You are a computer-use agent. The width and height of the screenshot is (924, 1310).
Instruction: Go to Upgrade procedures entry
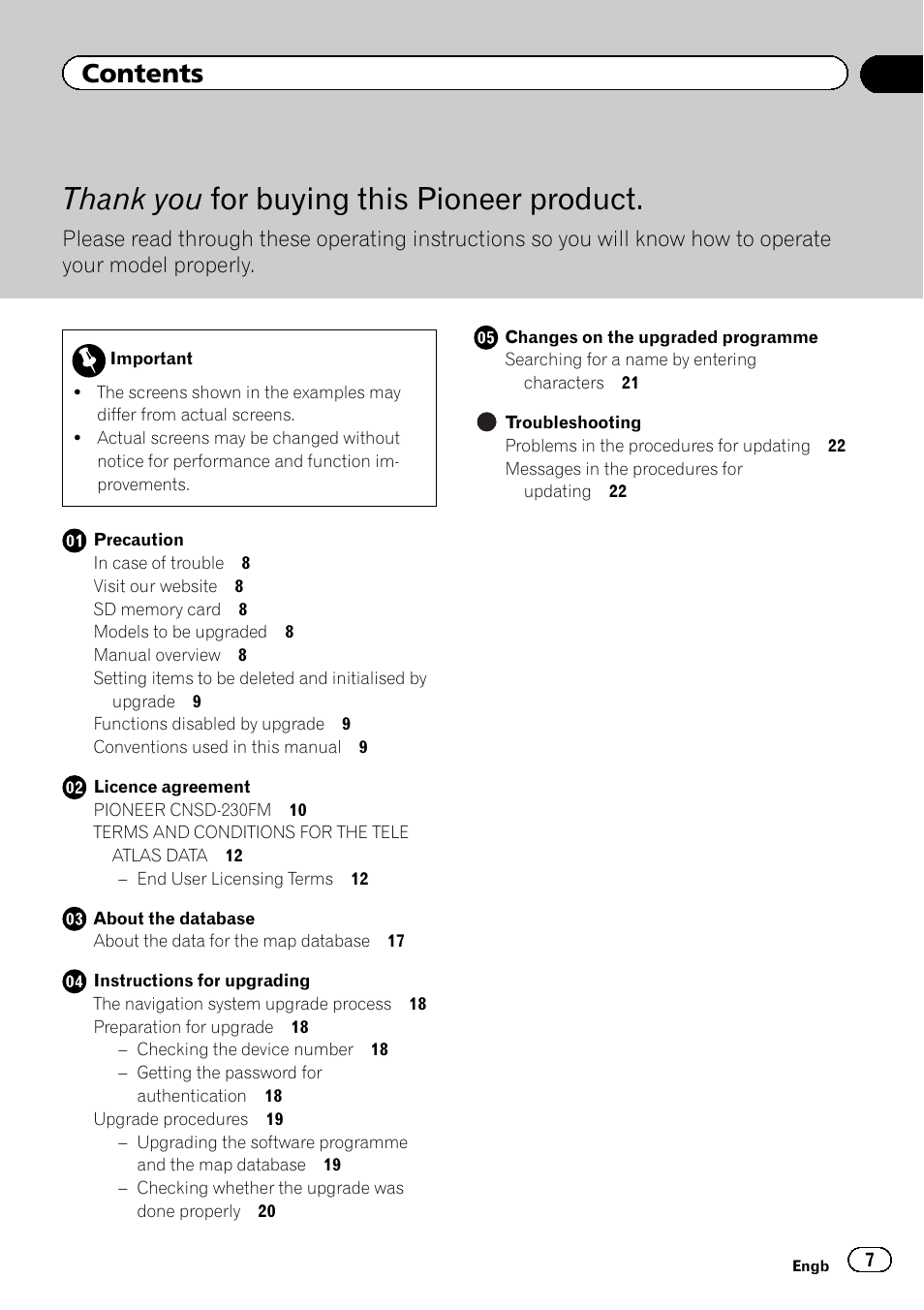coord(170,1120)
